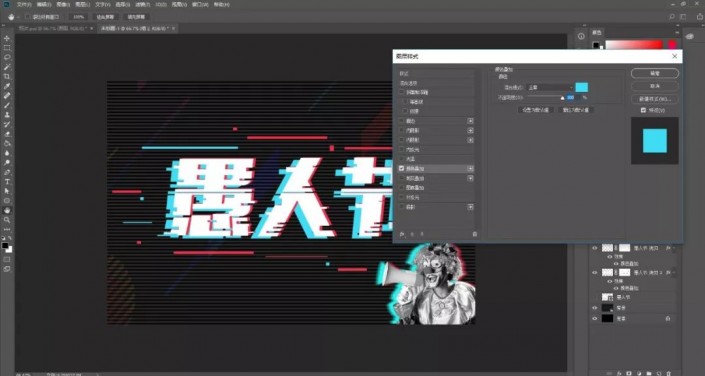Viewport: 705px width, 376px height.
Task: Select the Move tool
Action: (7, 39)
